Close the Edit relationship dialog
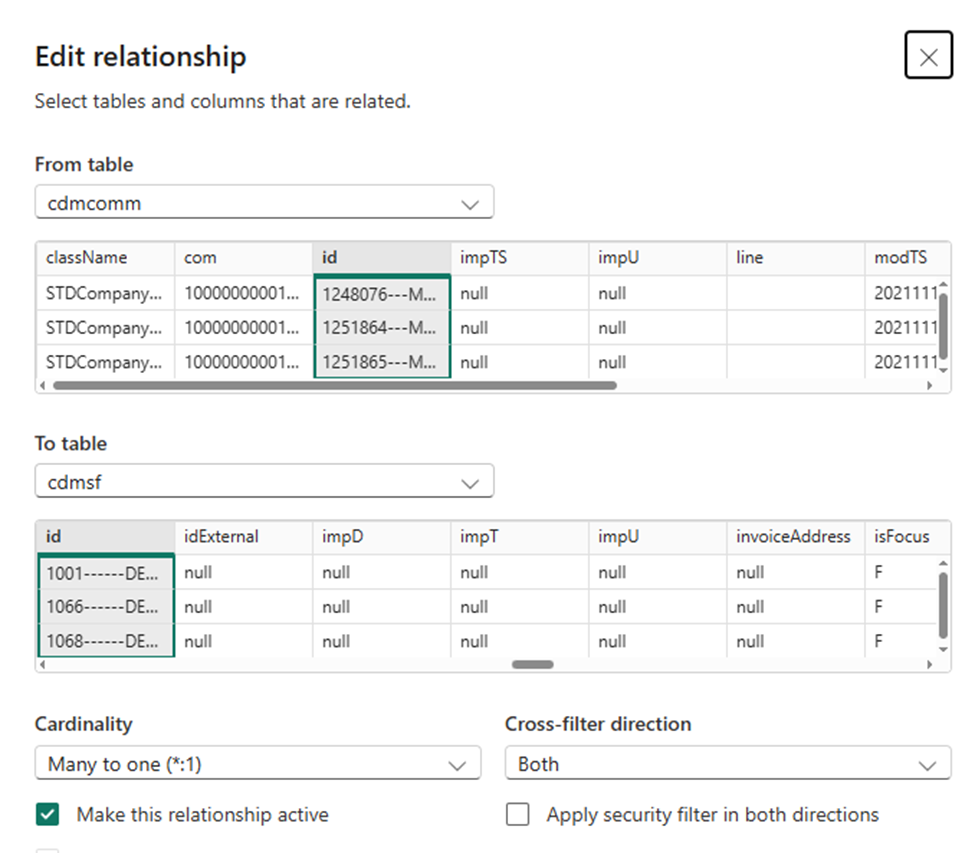 [928, 55]
